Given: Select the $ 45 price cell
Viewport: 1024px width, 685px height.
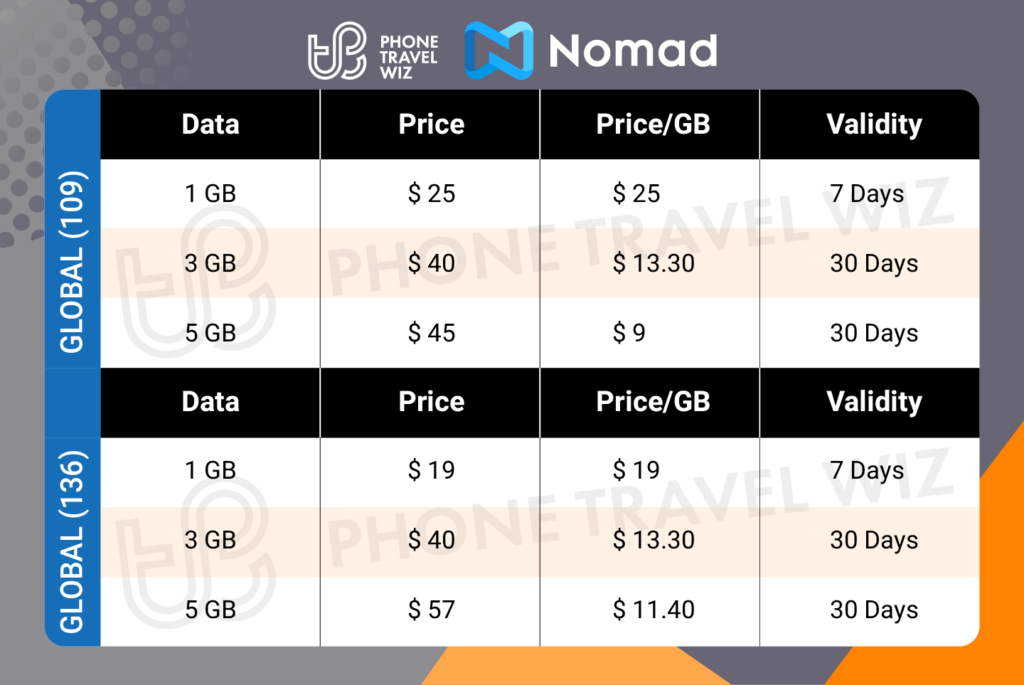Looking at the screenshot, I should pyautogui.click(x=431, y=333).
